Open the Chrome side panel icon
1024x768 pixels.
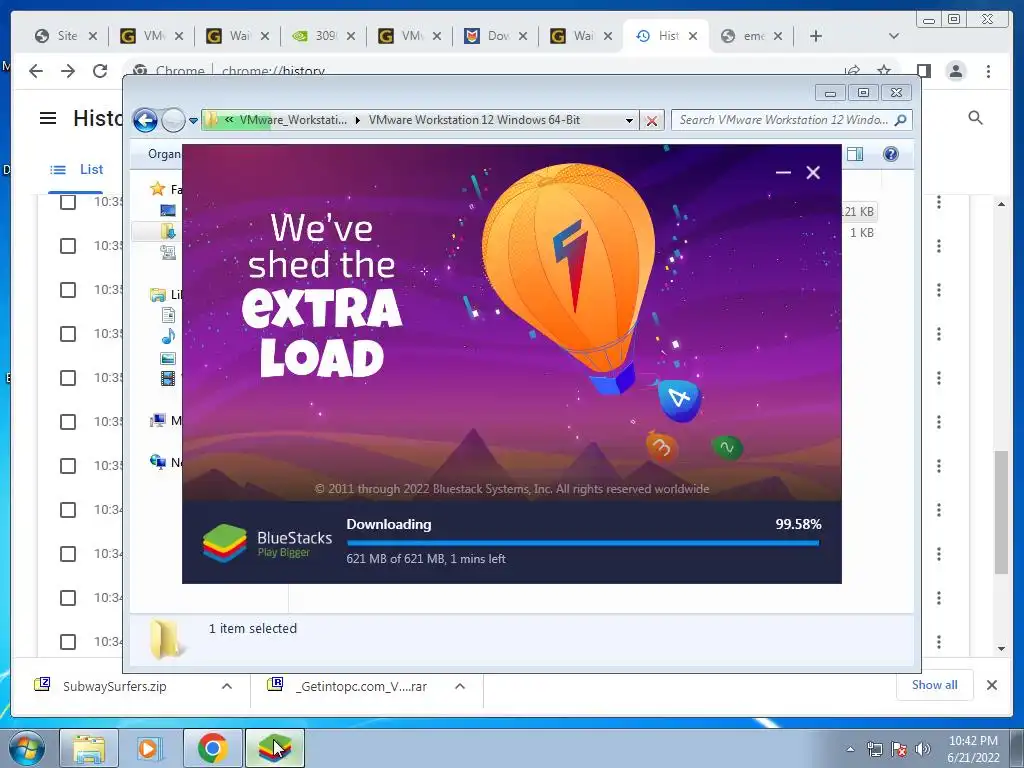(923, 71)
